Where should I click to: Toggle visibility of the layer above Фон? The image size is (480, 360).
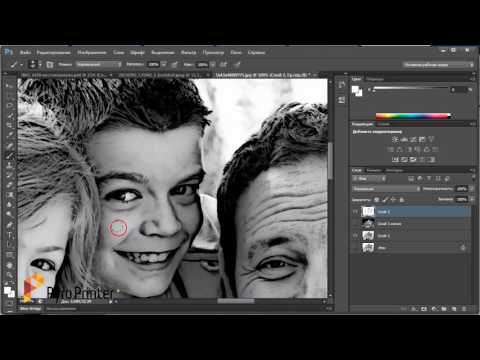coord(355,236)
